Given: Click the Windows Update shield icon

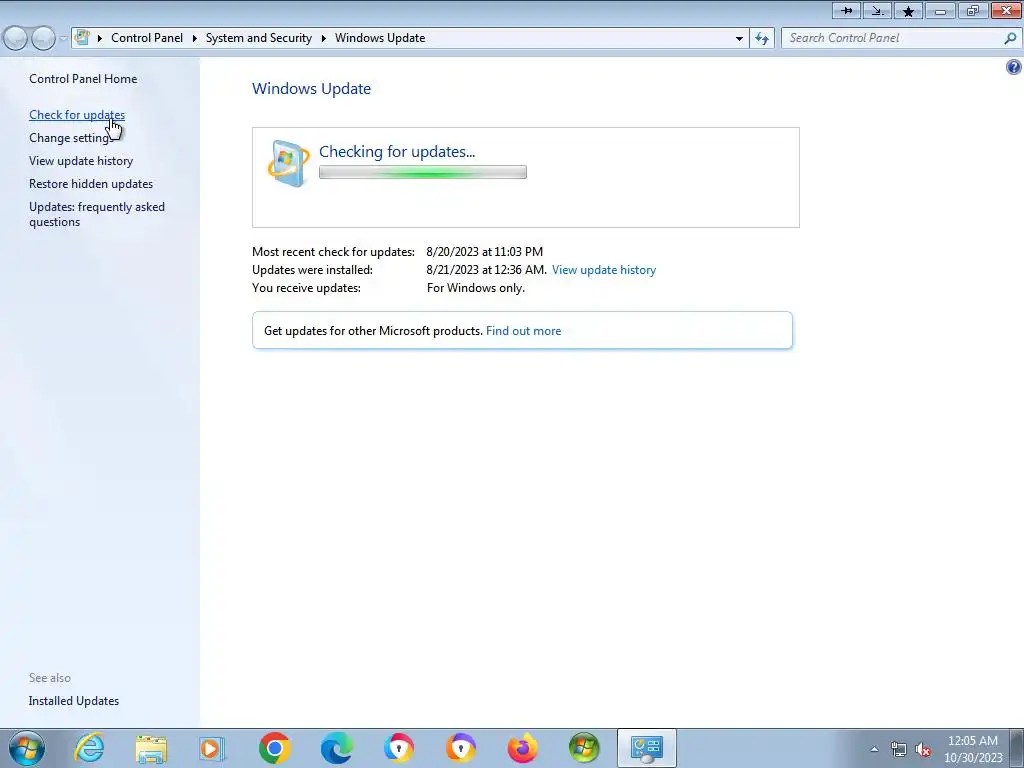Looking at the screenshot, I should (x=288, y=163).
